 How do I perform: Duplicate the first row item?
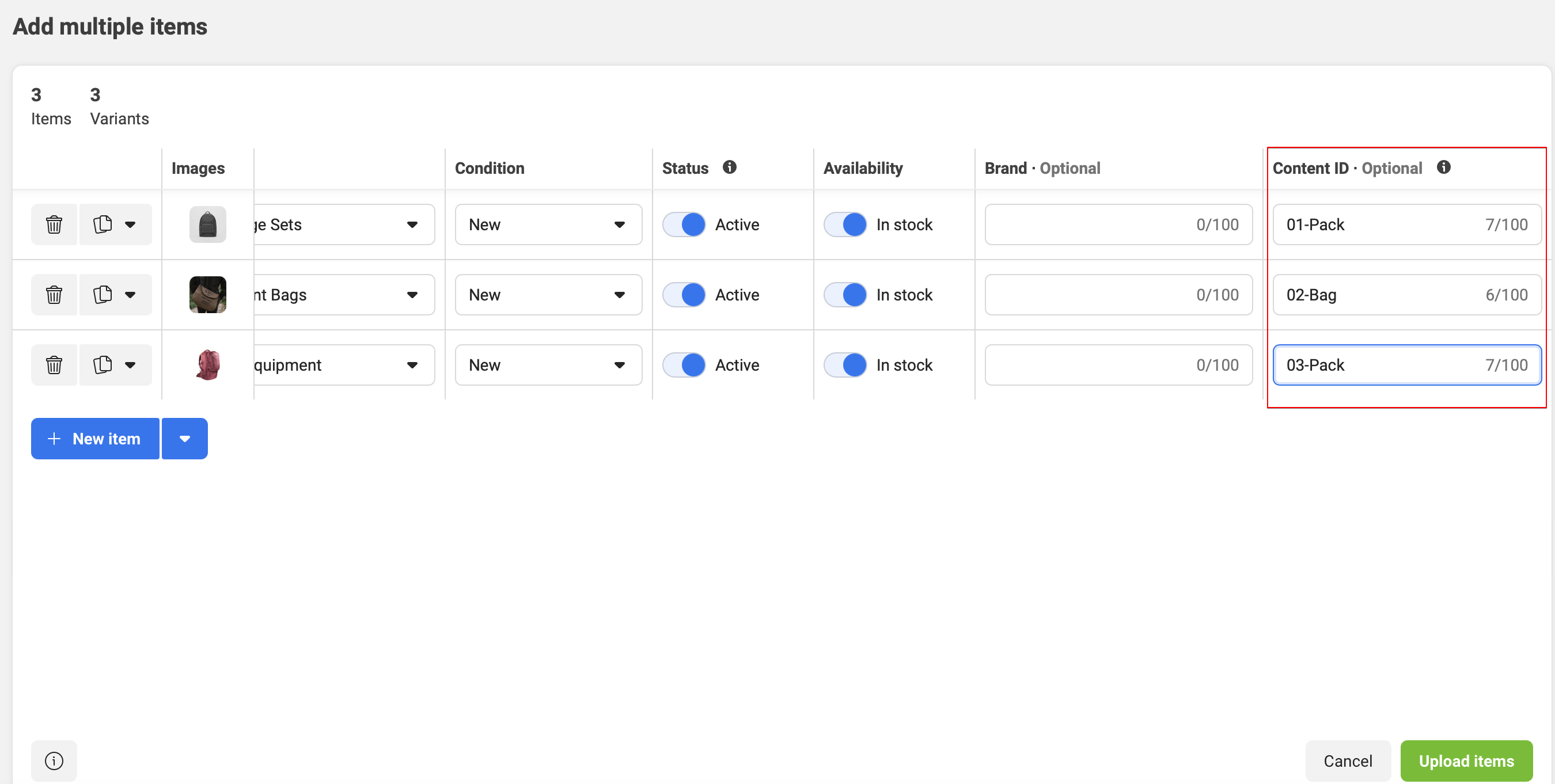103,224
